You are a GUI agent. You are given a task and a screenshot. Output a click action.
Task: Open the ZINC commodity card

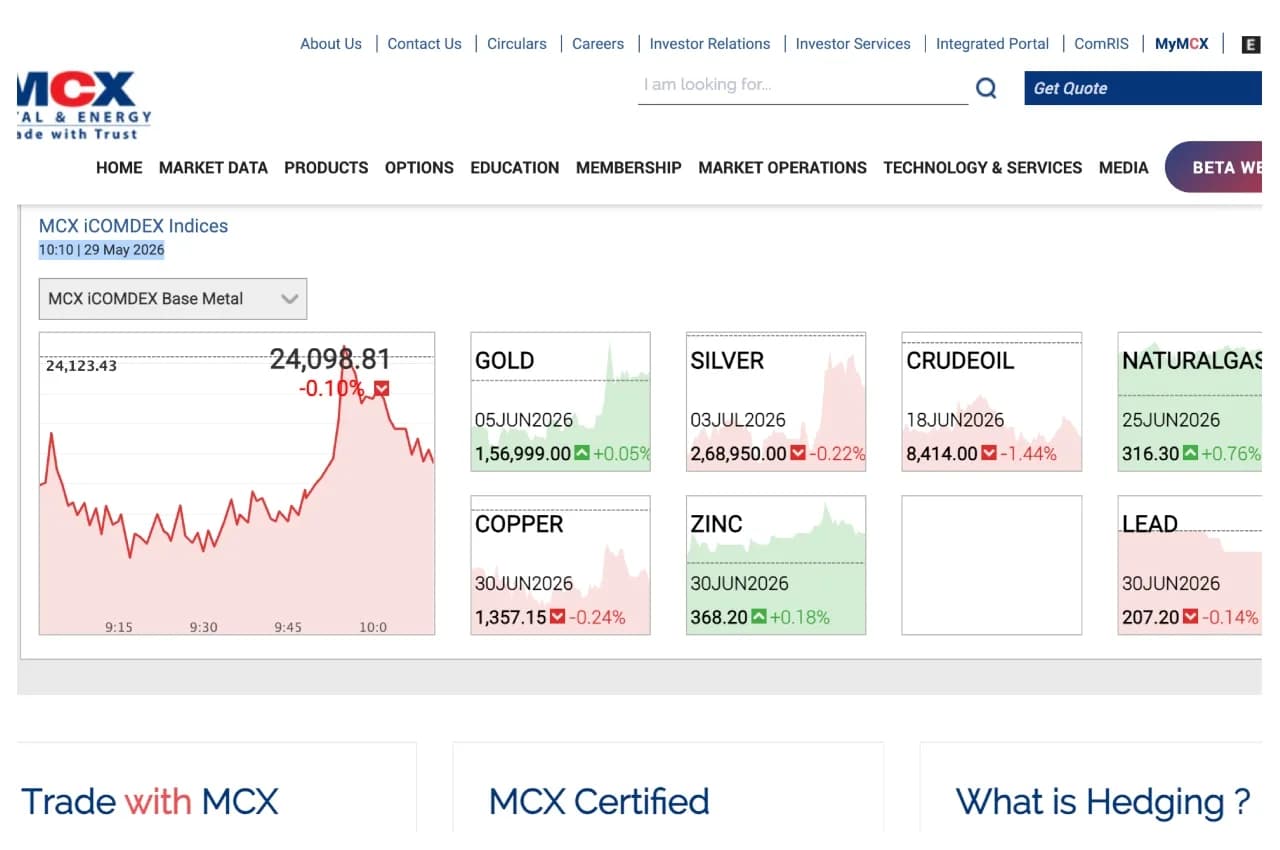pos(776,565)
